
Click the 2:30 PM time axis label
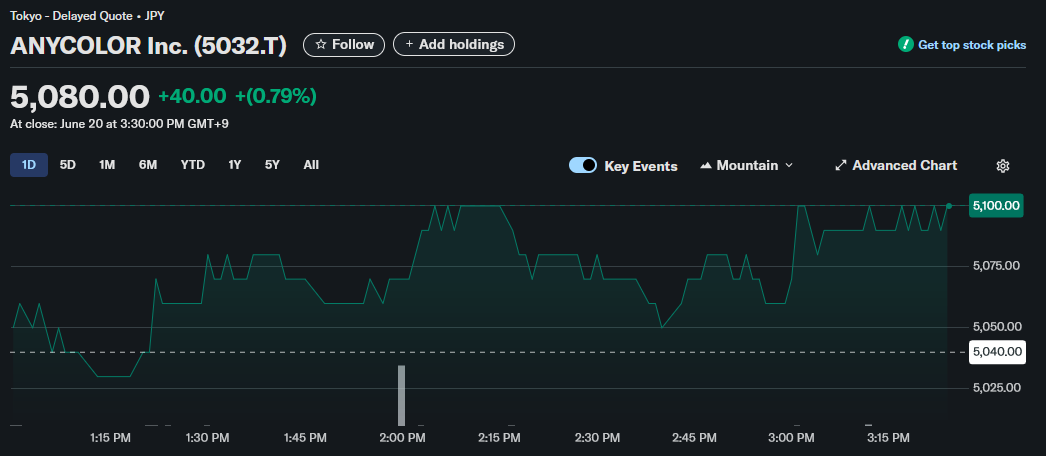[x=597, y=438]
